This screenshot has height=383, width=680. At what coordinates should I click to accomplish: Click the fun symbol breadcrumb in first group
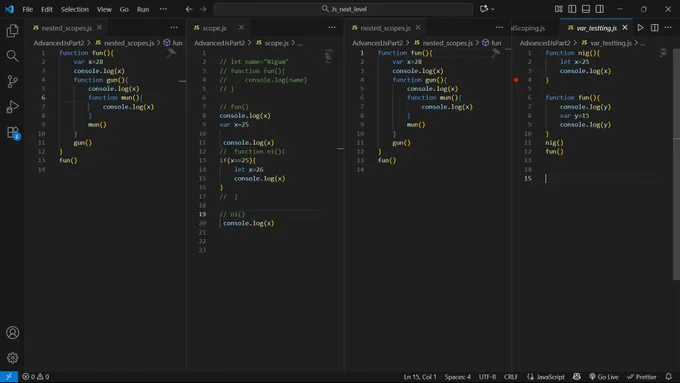click(x=173, y=43)
